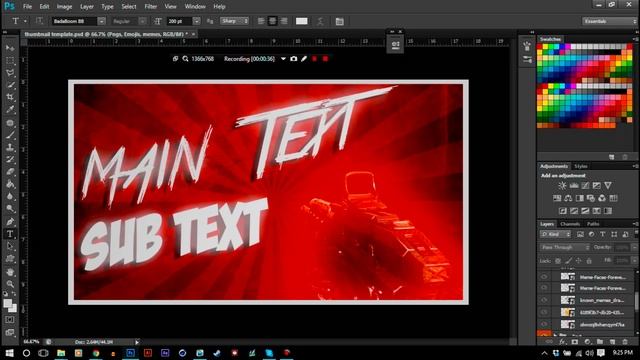Image resolution: width=640 pixels, height=360 pixels.
Task: Select the Path Selection tool
Action: [10, 246]
